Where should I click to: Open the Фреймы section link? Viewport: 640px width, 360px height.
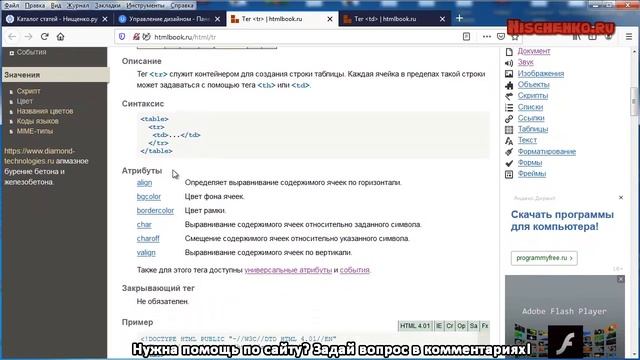tap(532, 173)
